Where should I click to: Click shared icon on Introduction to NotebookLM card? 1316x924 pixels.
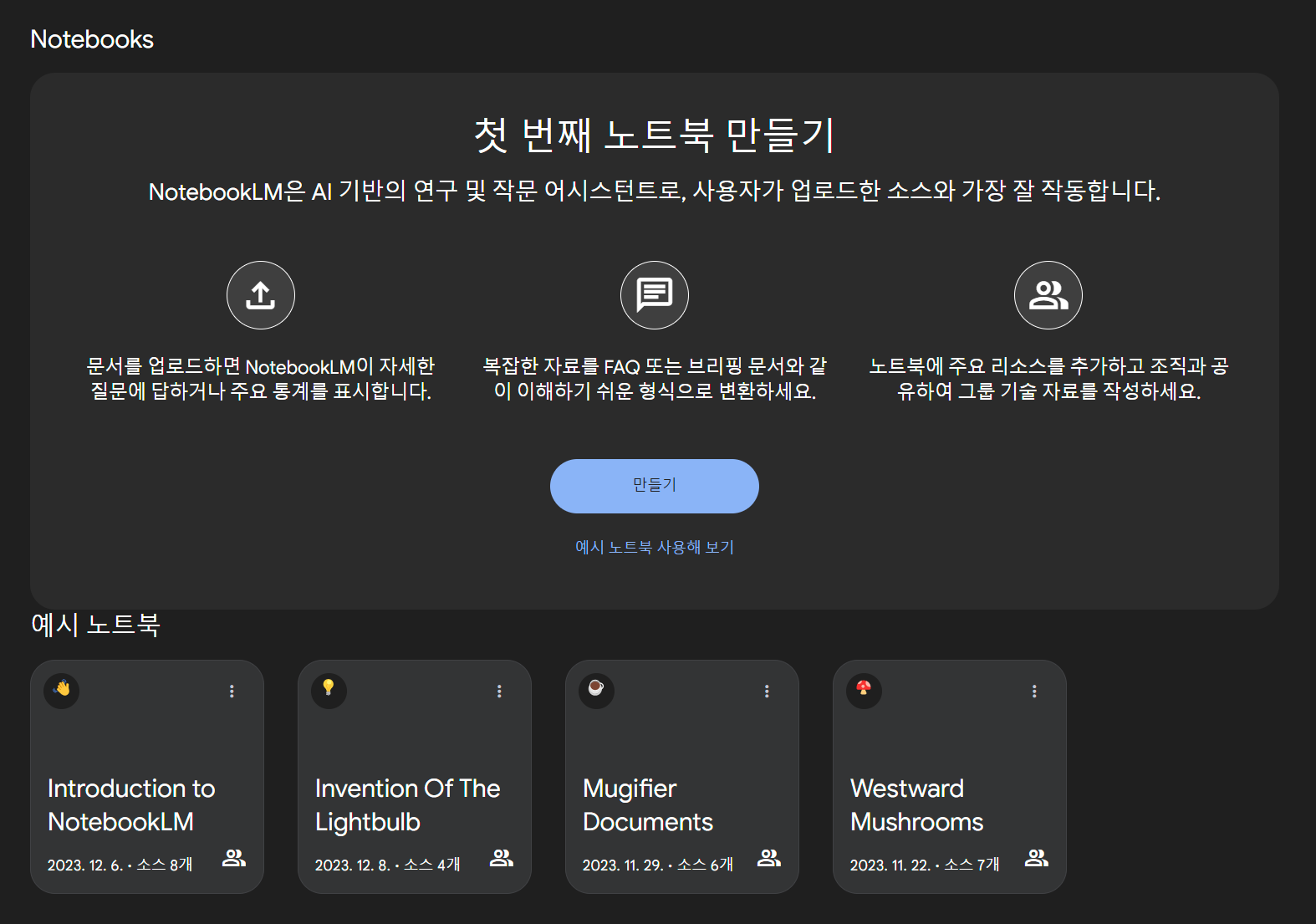(234, 858)
